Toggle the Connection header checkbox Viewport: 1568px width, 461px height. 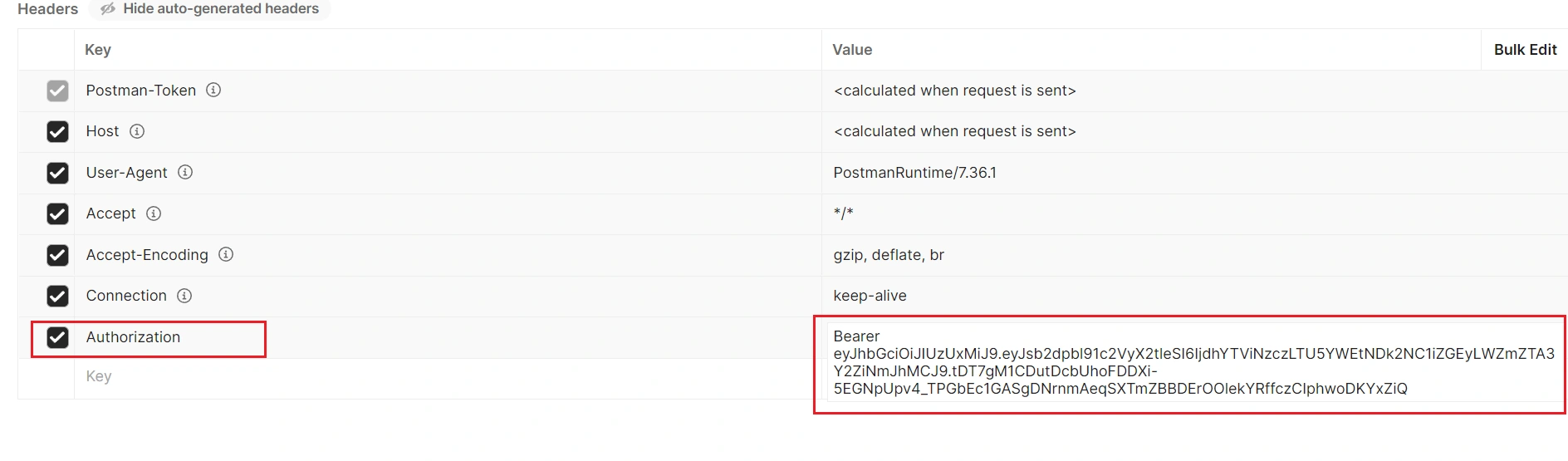57,296
